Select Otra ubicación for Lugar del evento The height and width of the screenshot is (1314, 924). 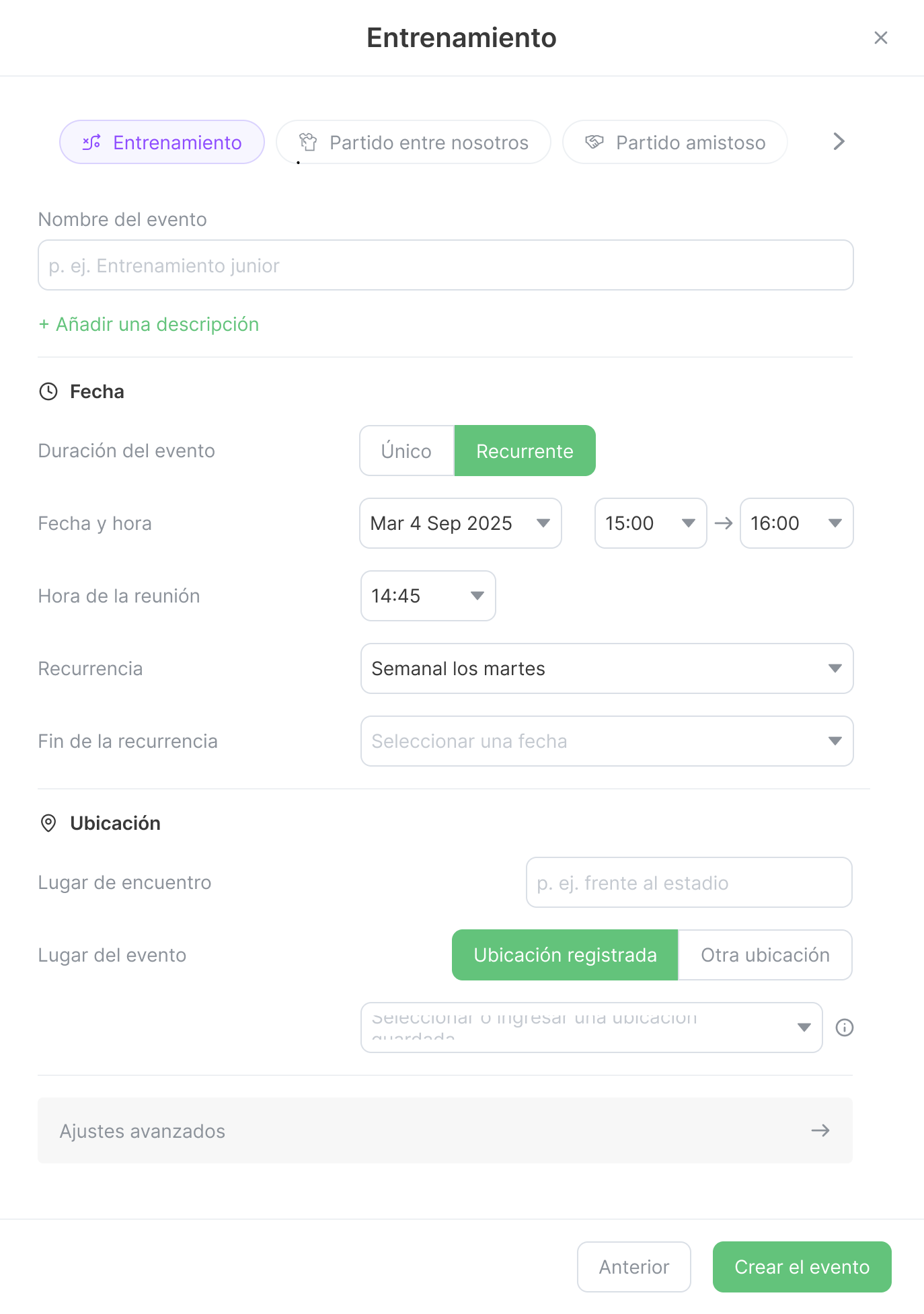765,954
